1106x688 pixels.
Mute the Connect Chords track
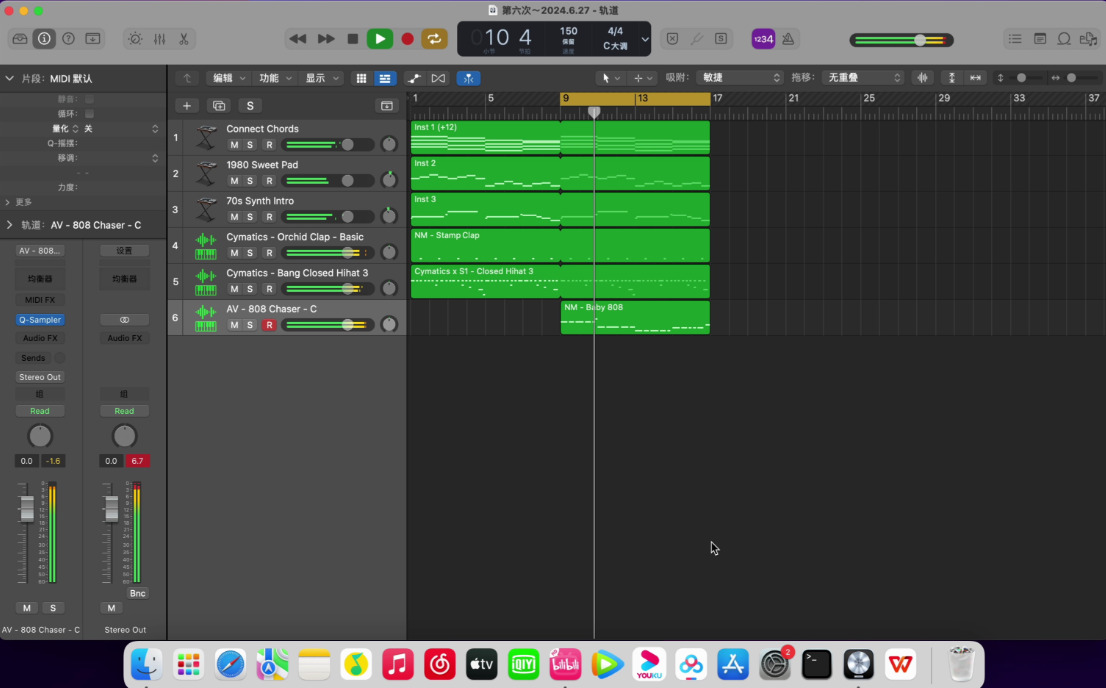coord(234,145)
